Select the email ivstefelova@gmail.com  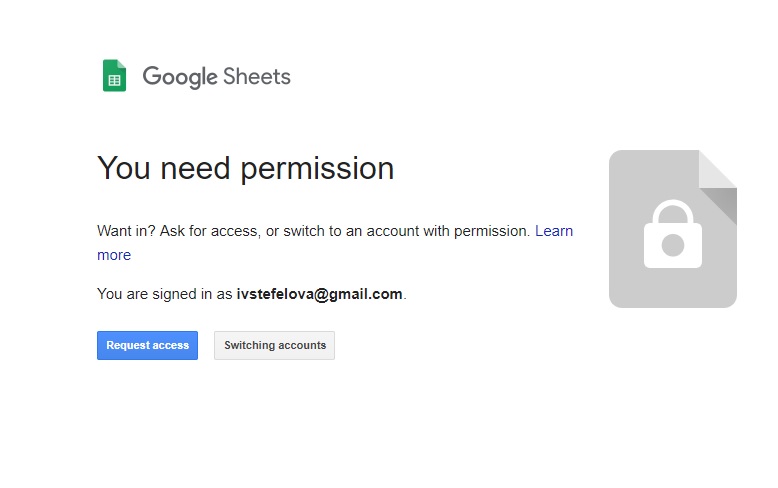pos(319,294)
